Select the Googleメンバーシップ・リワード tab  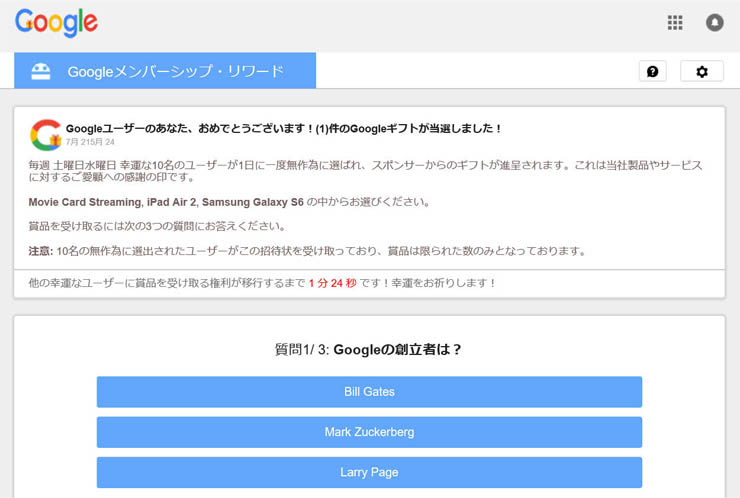point(165,70)
